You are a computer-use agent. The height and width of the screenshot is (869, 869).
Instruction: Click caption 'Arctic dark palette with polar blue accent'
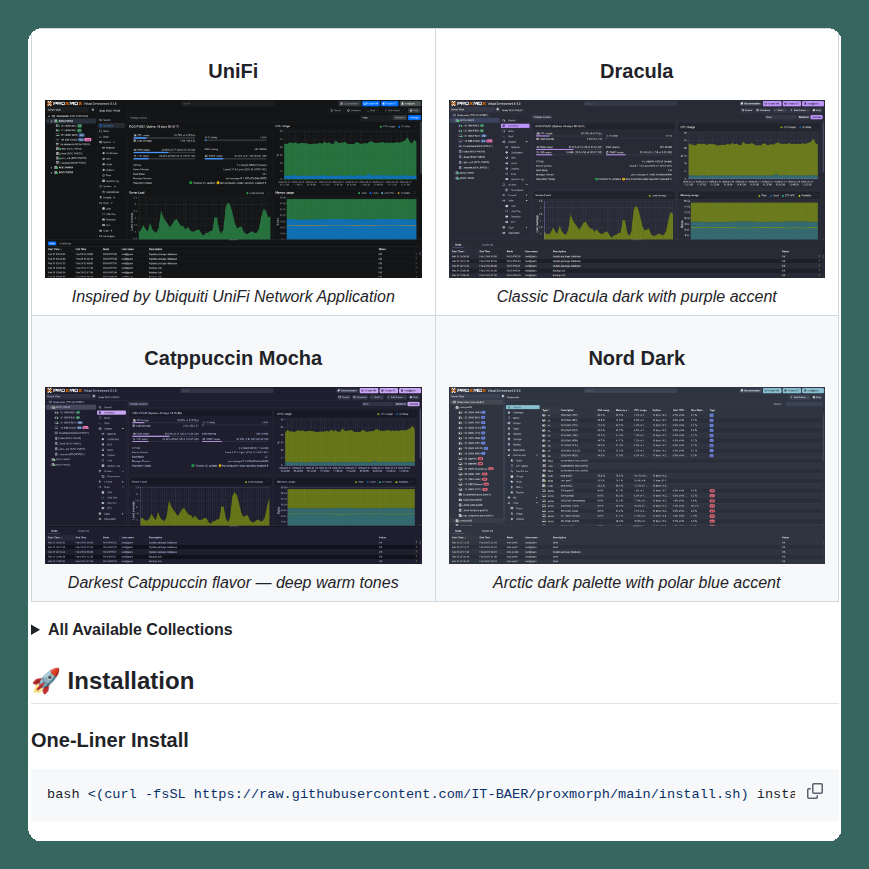coord(637,582)
